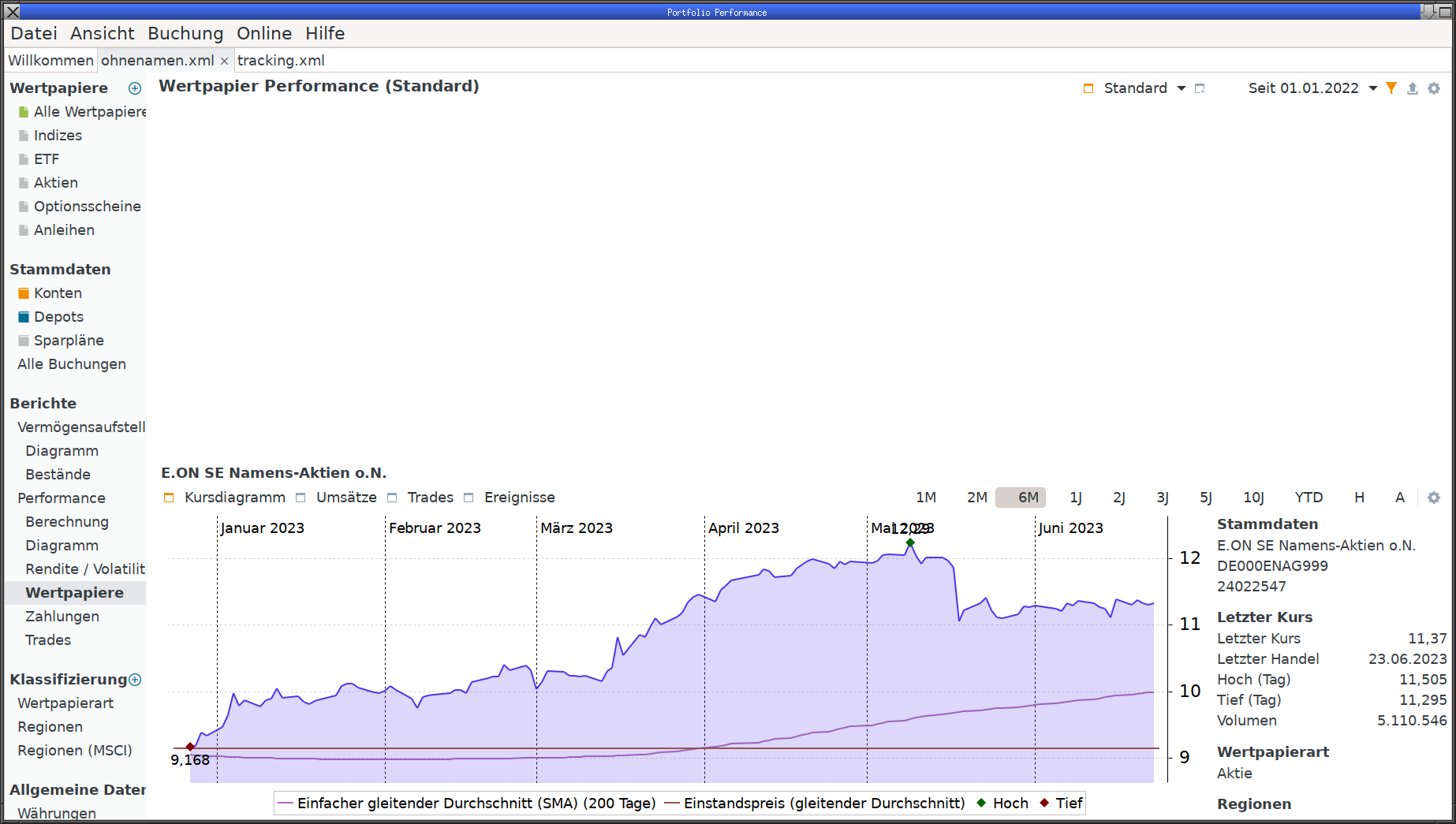The image size is (1456, 824).
Task: Open the view settings gear icon
Action: point(1434,88)
